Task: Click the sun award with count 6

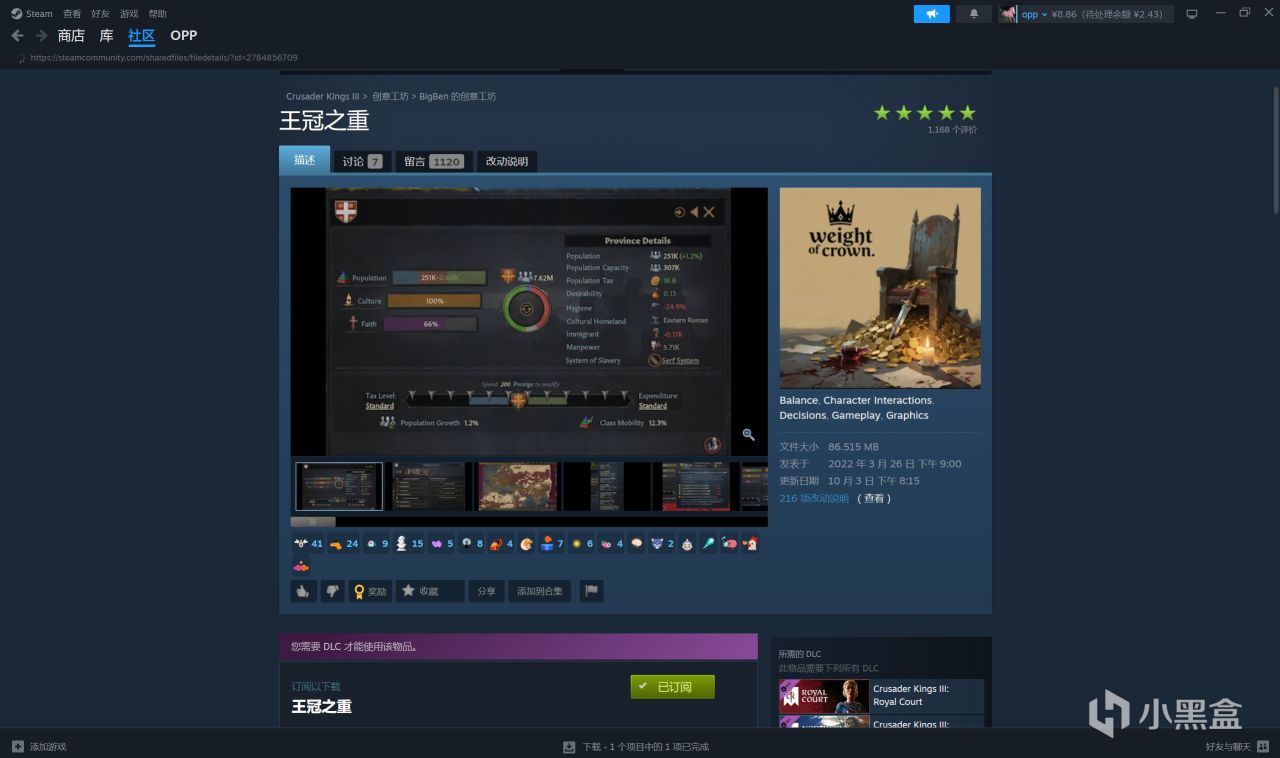Action: (581, 544)
